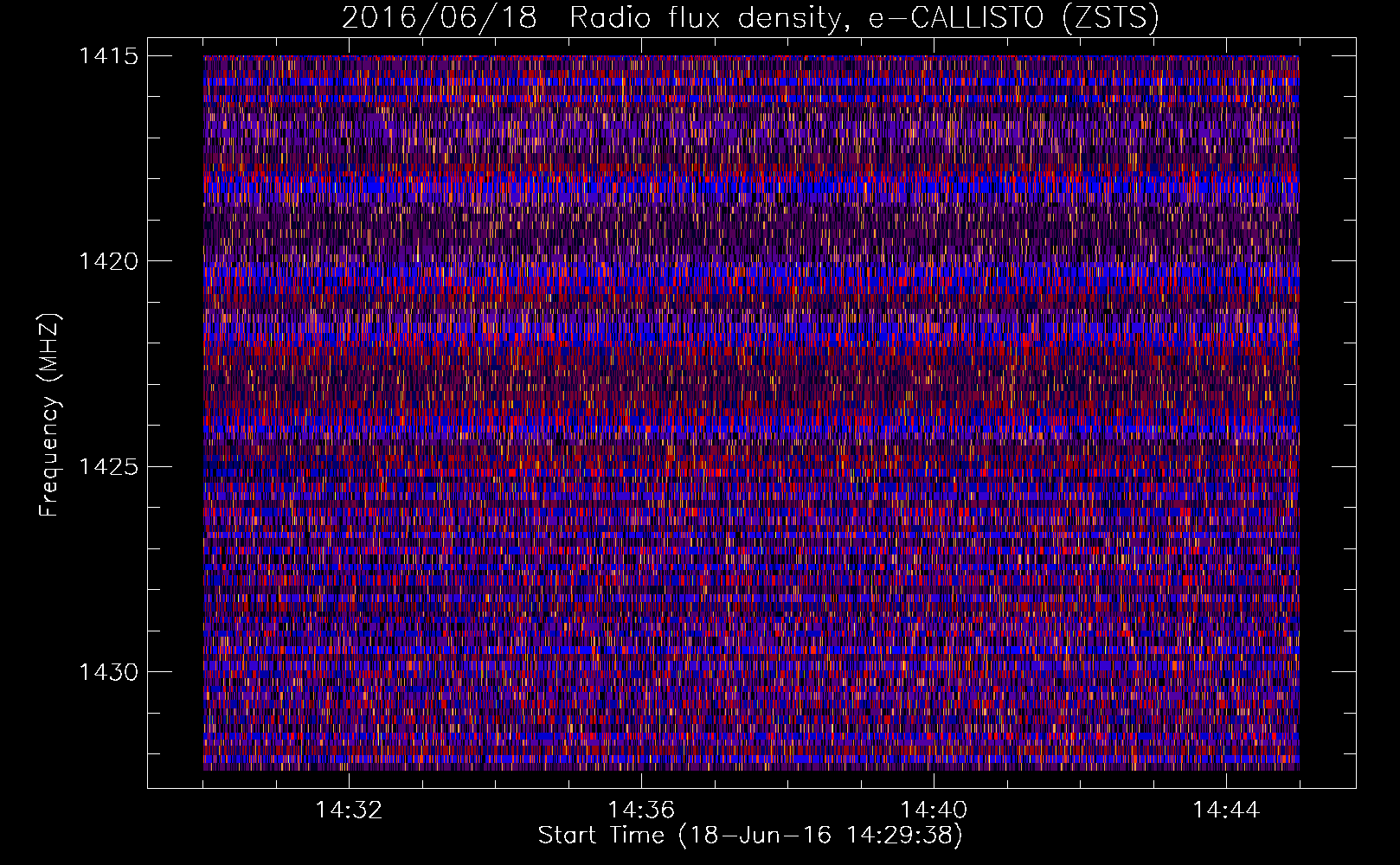
Task: Click the 14:36 time axis label
Action: [641, 811]
